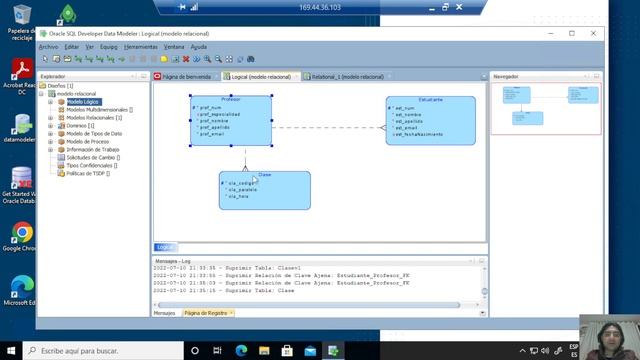Click the Default Size toolbar icon
The height and width of the screenshot is (360, 640).
[240, 59]
